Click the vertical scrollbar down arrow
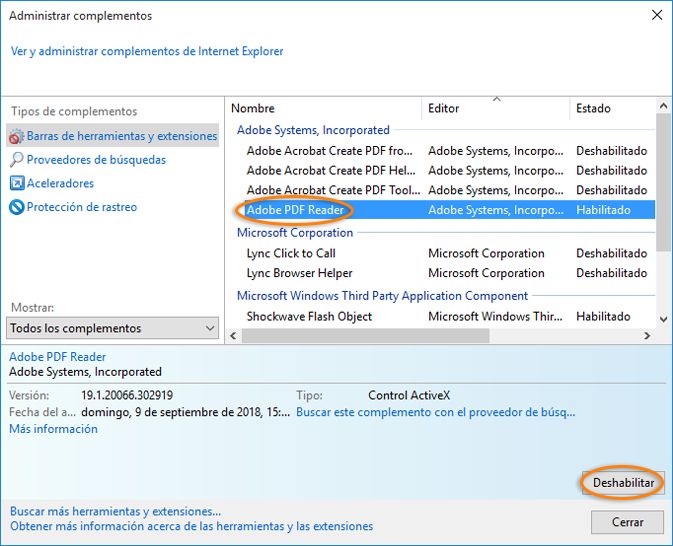The image size is (673, 546). [663, 319]
